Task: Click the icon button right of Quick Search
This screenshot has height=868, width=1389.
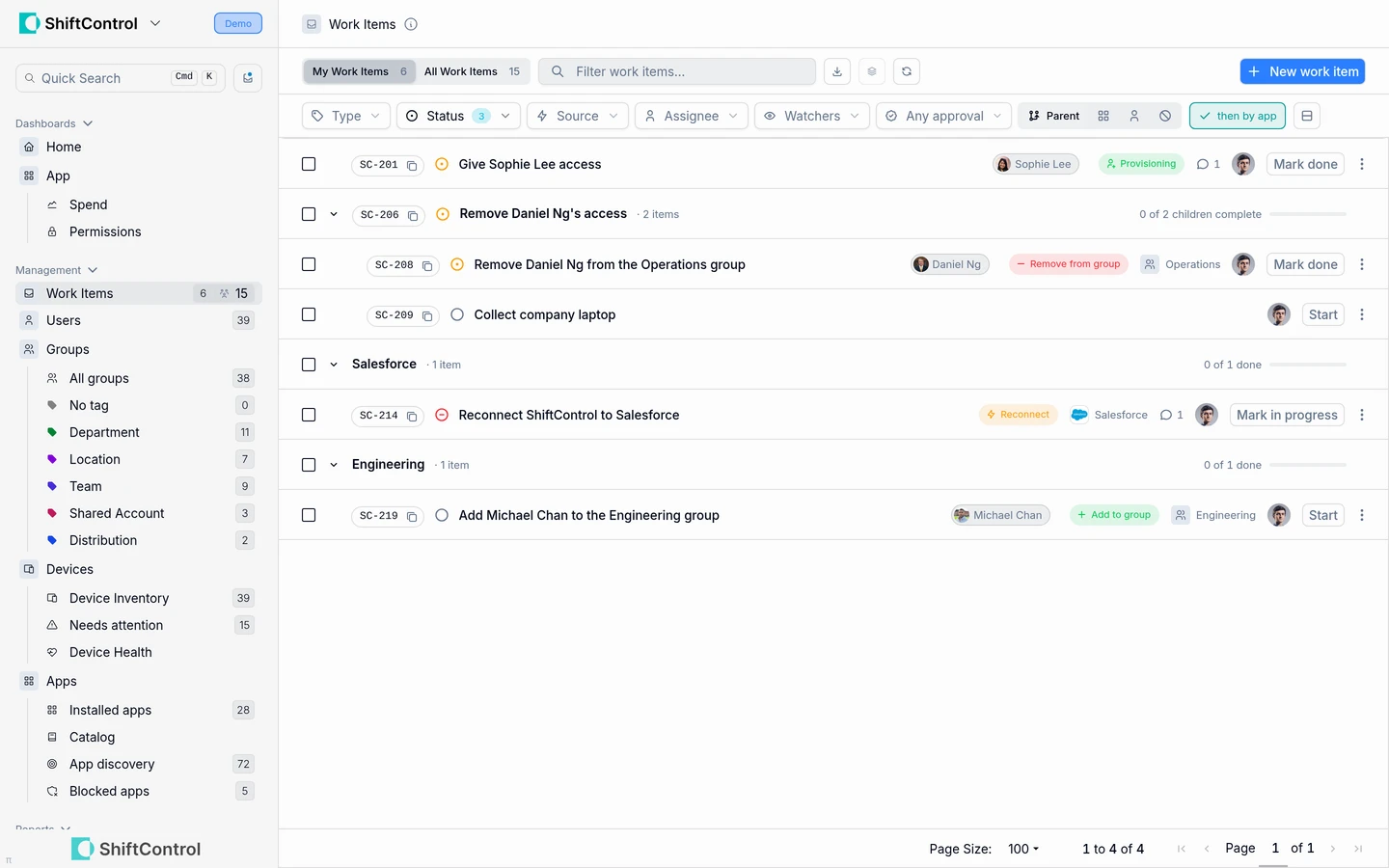Action: tap(248, 78)
